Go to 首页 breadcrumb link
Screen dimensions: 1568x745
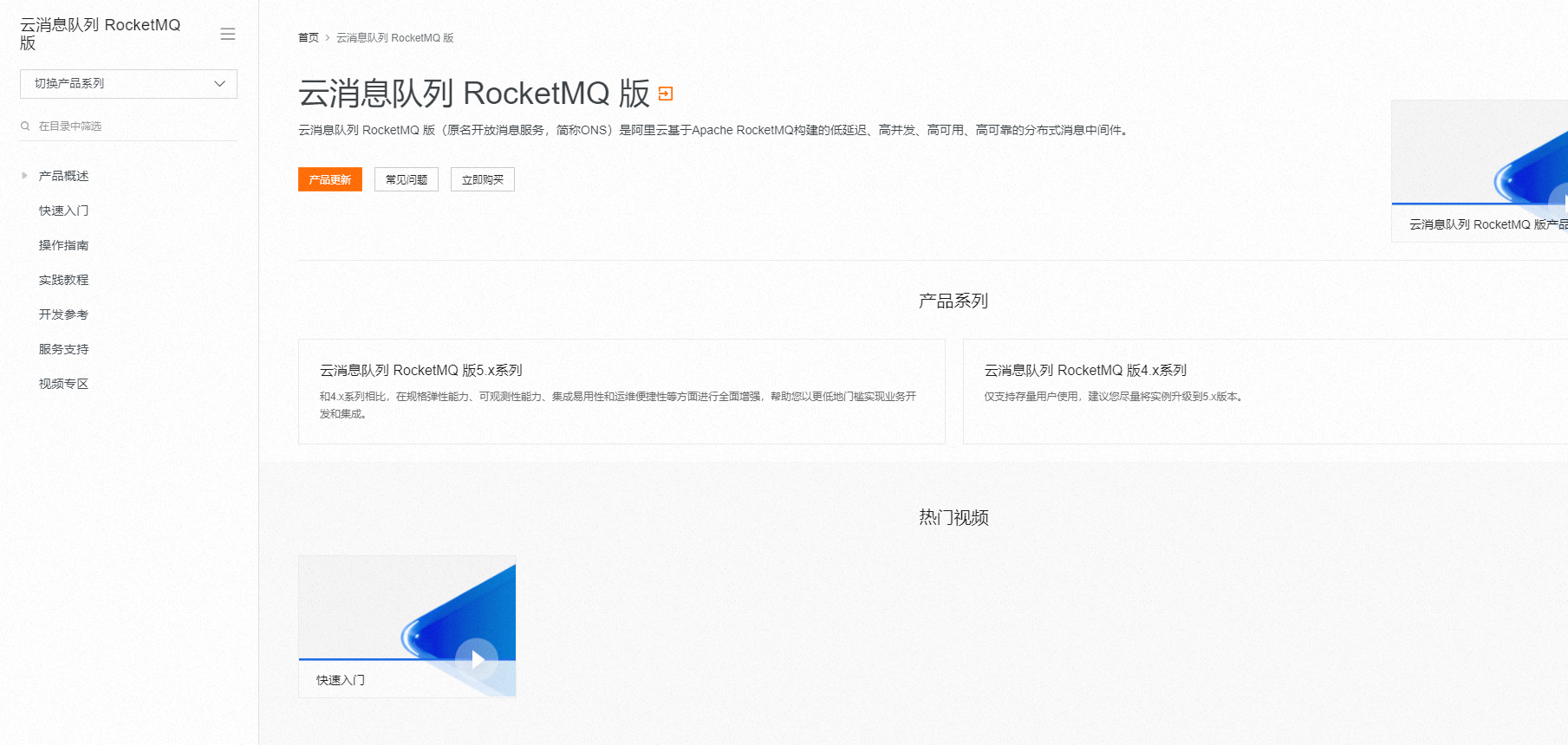[x=309, y=38]
